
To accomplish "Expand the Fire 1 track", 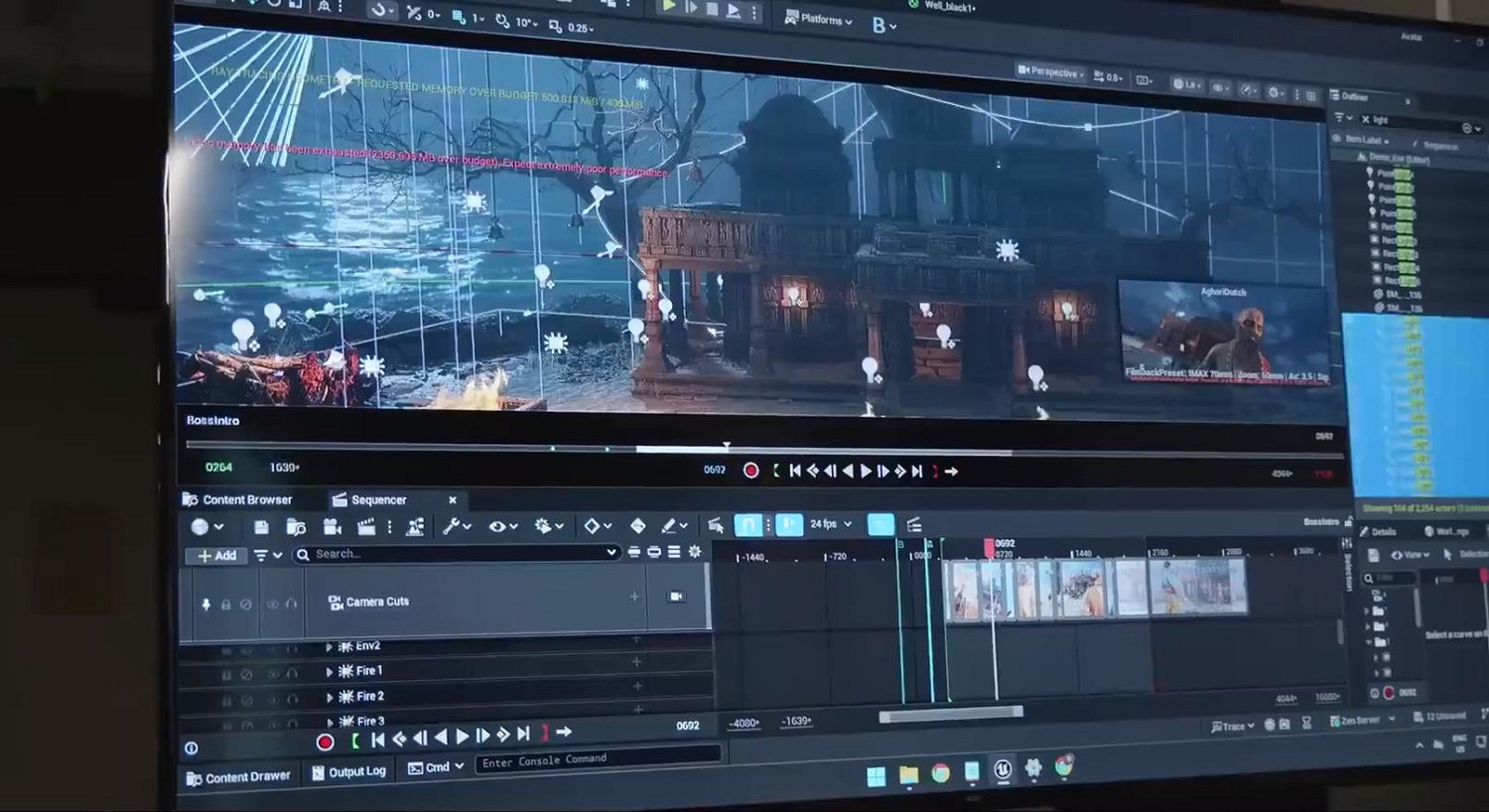I will click(330, 672).
